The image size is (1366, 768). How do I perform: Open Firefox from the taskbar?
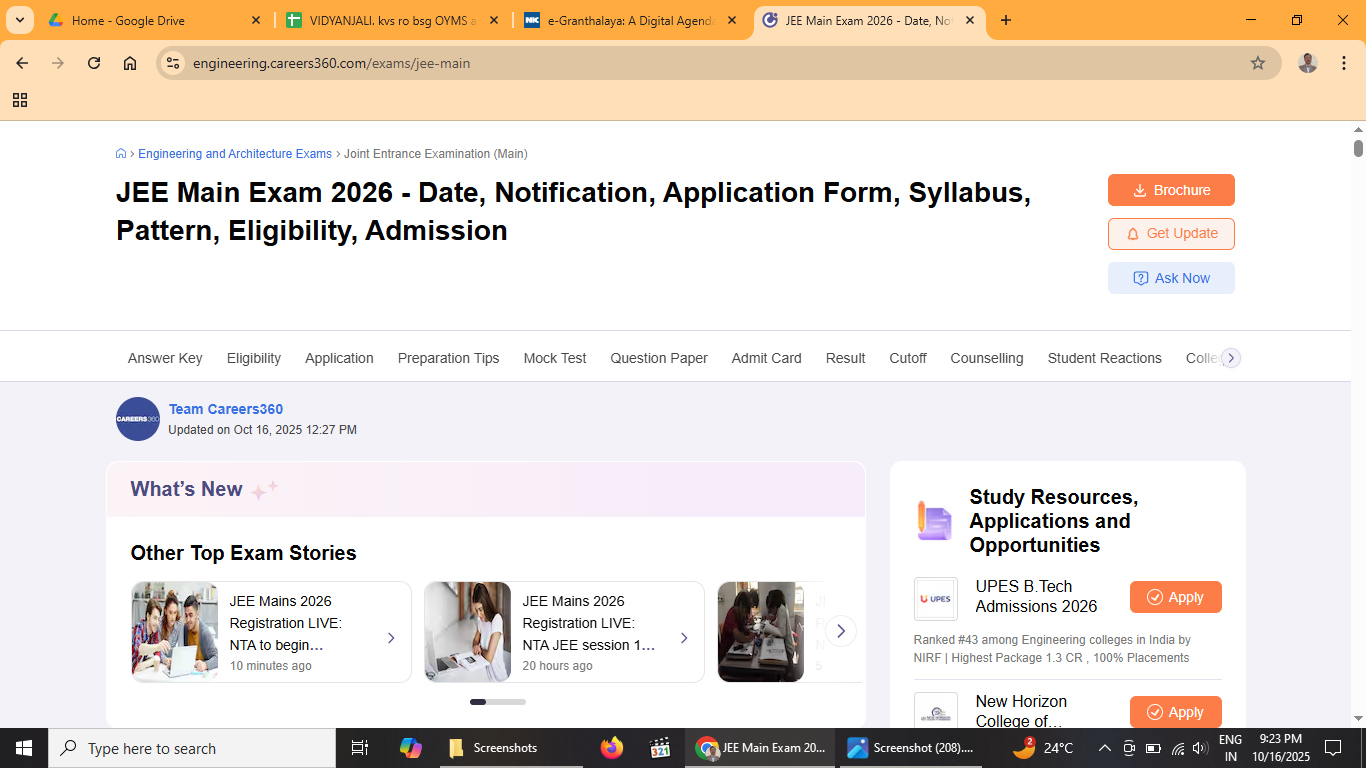point(611,748)
